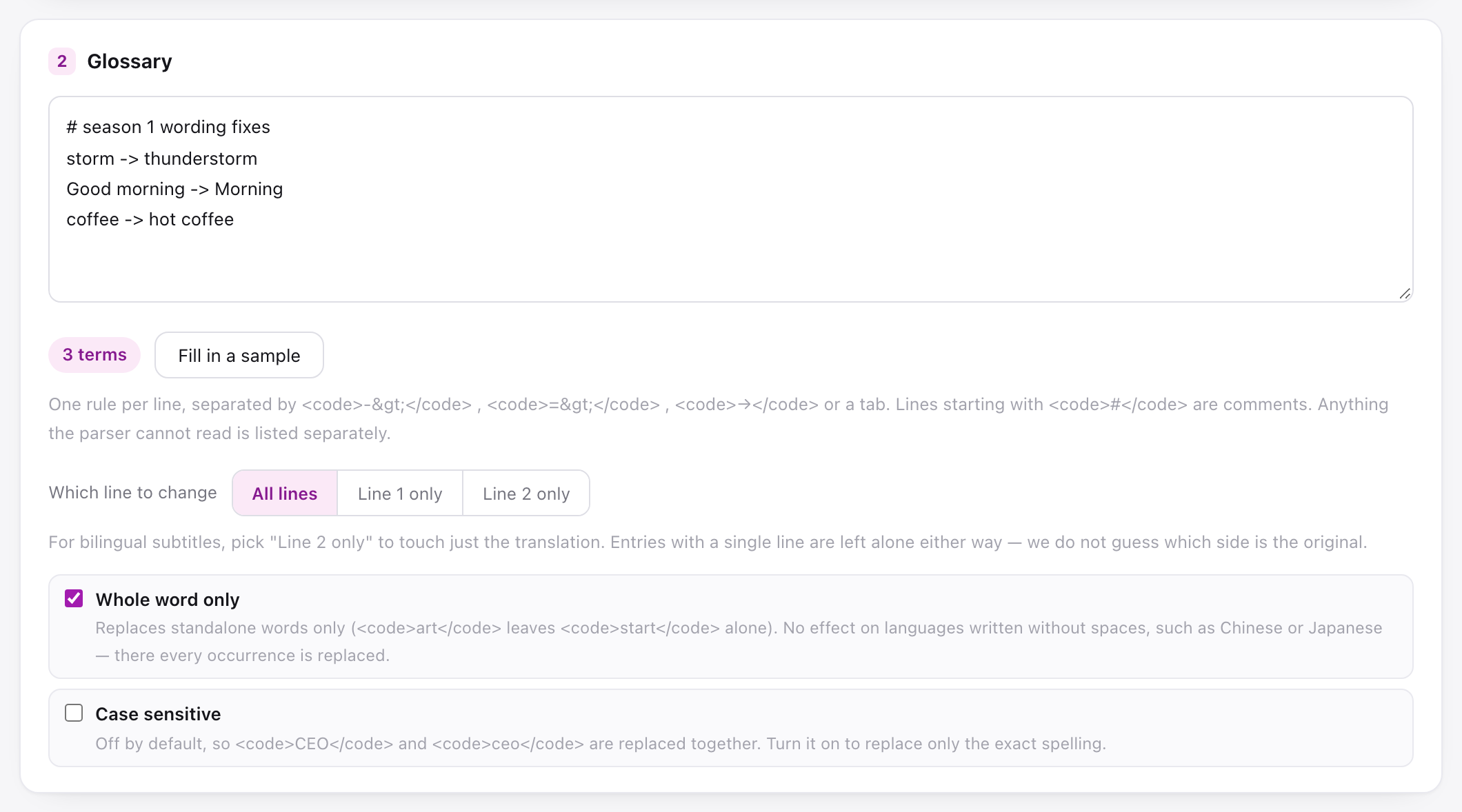Click the '# season 1 wording fixes' comment line

pos(168,127)
